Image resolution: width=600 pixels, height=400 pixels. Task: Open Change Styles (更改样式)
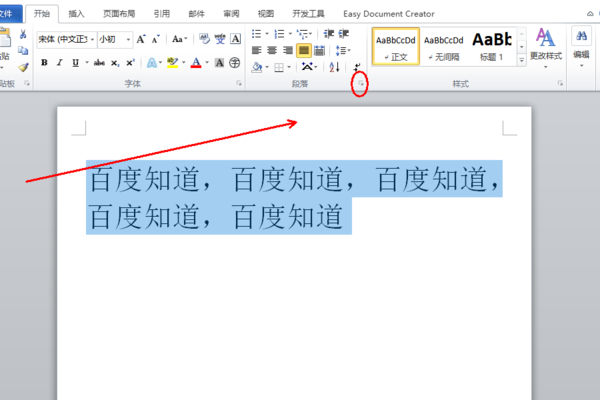[546, 48]
